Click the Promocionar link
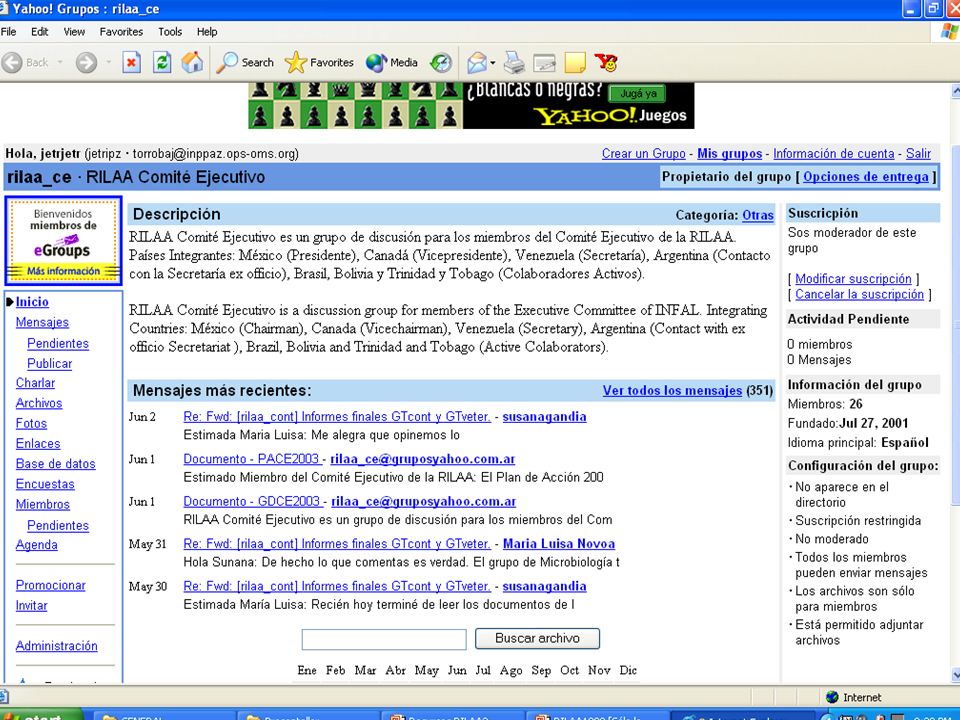Viewport: 960px width, 720px height. coord(50,585)
